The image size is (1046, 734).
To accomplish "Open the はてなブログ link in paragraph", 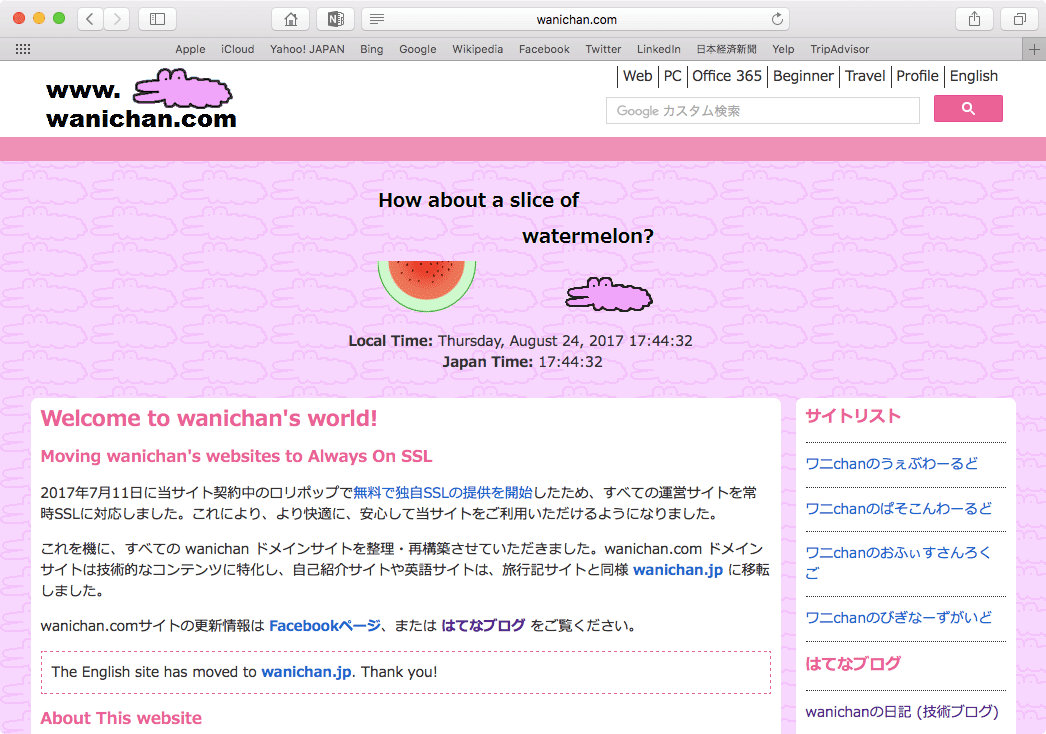I will (x=483, y=626).
